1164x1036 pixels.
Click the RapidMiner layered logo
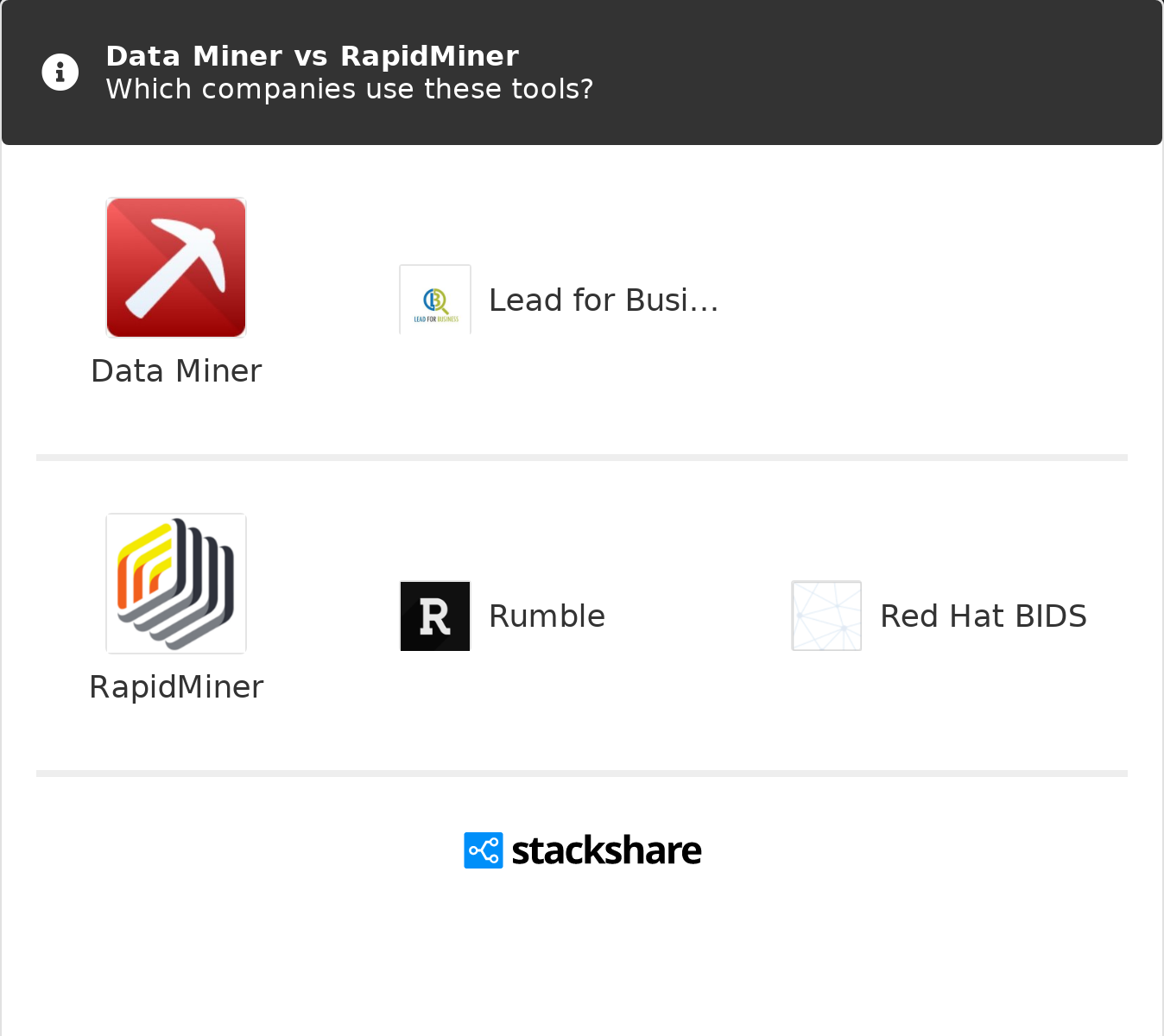[x=176, y=584]
